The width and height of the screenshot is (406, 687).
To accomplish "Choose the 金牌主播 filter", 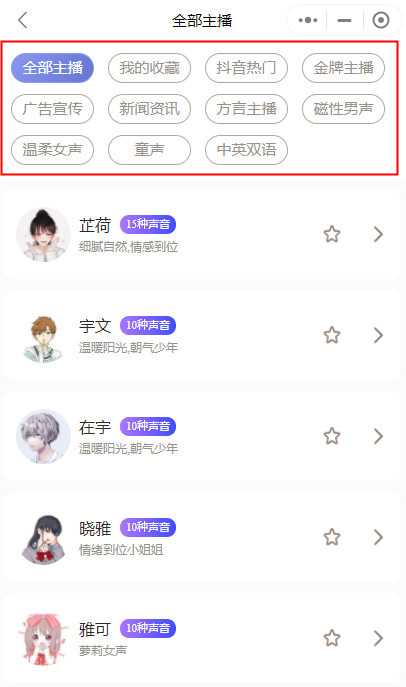I will coord(343,68).
